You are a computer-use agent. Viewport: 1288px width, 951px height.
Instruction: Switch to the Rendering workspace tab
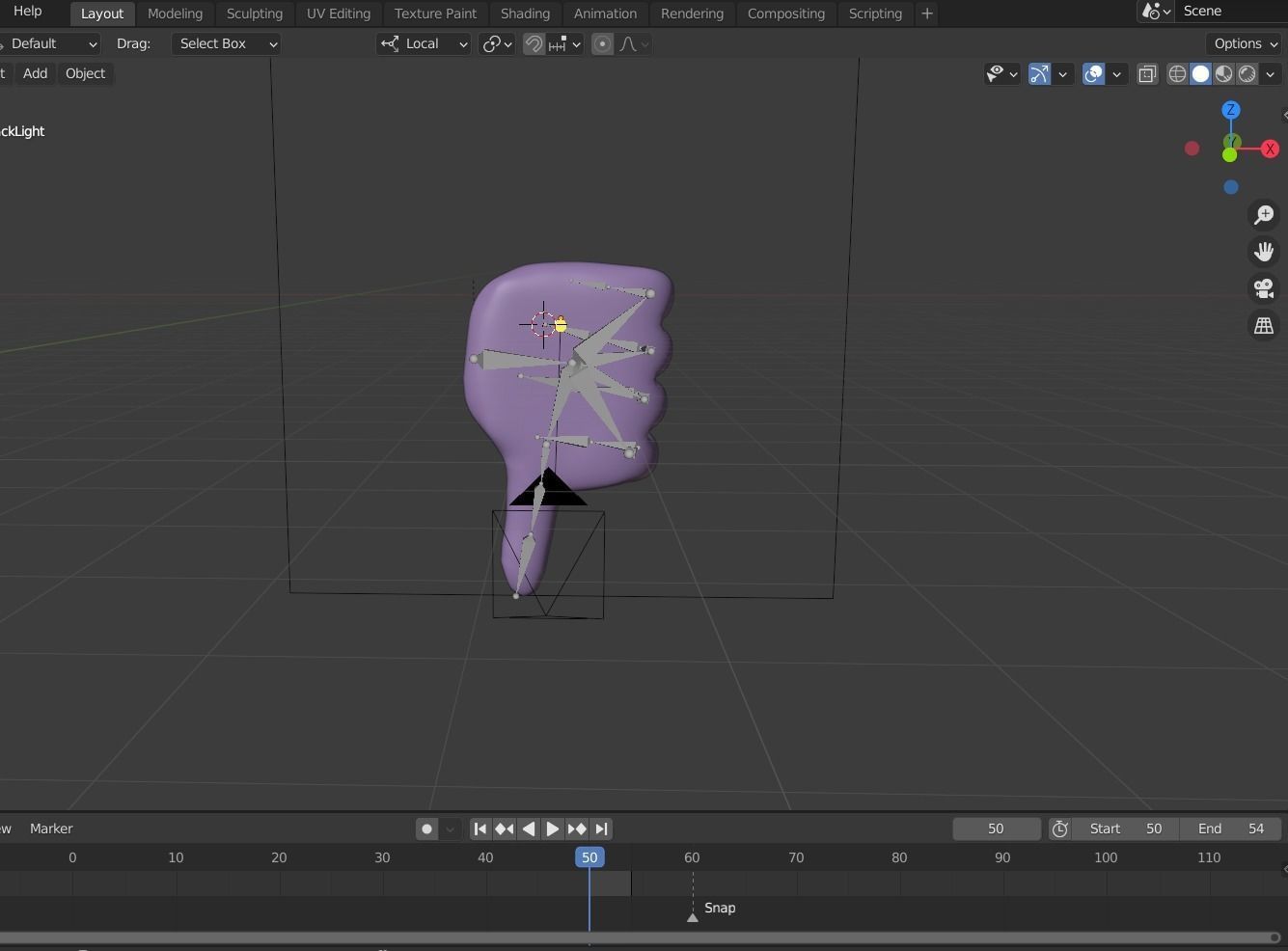[x=692, y=14]
